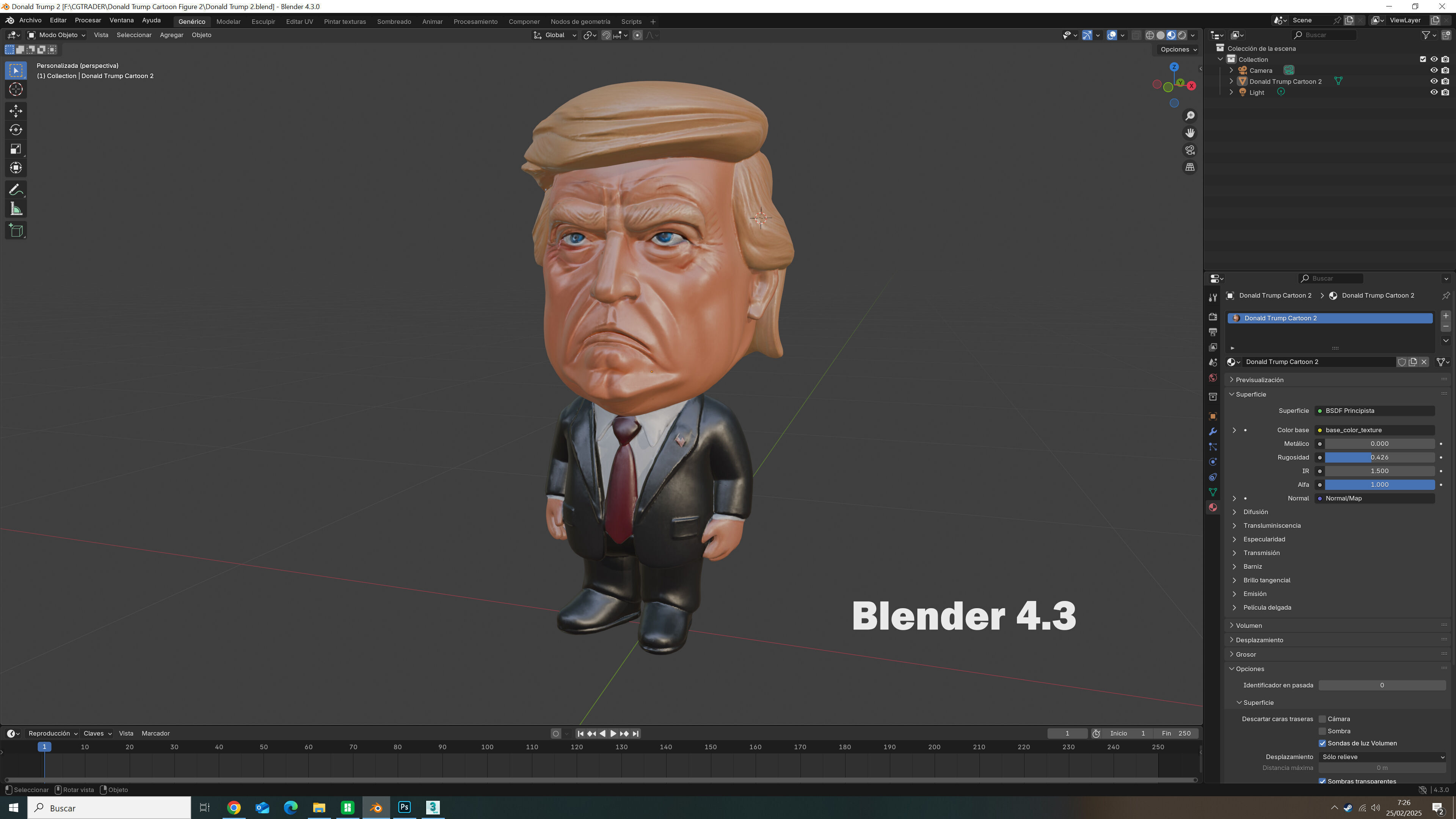
Task: Toggle snapping magnet in header
Action: (x=607, y=35)
